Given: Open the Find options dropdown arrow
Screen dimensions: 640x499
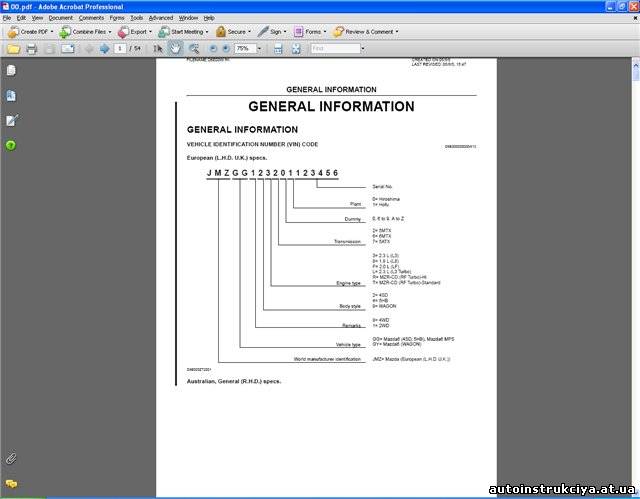Looking at the screenshot, I should tap(363, 49).
